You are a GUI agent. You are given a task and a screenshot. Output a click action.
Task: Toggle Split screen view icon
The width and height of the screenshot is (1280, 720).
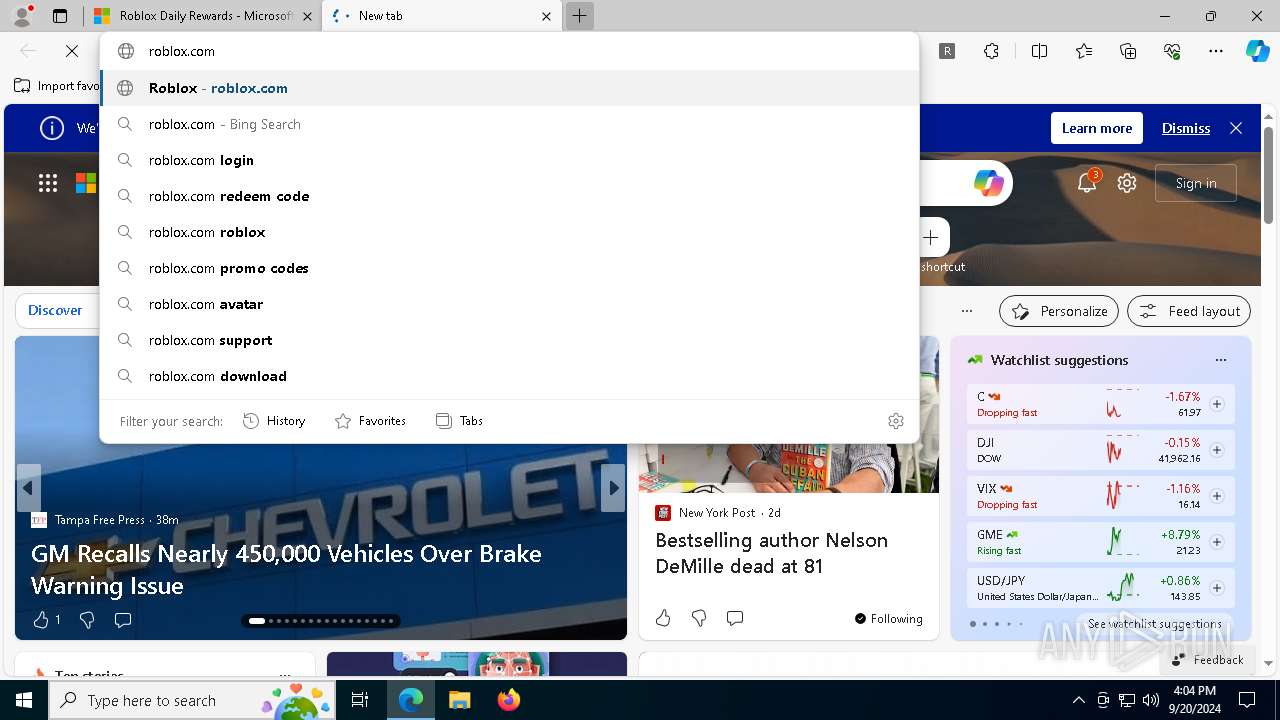1039,51
